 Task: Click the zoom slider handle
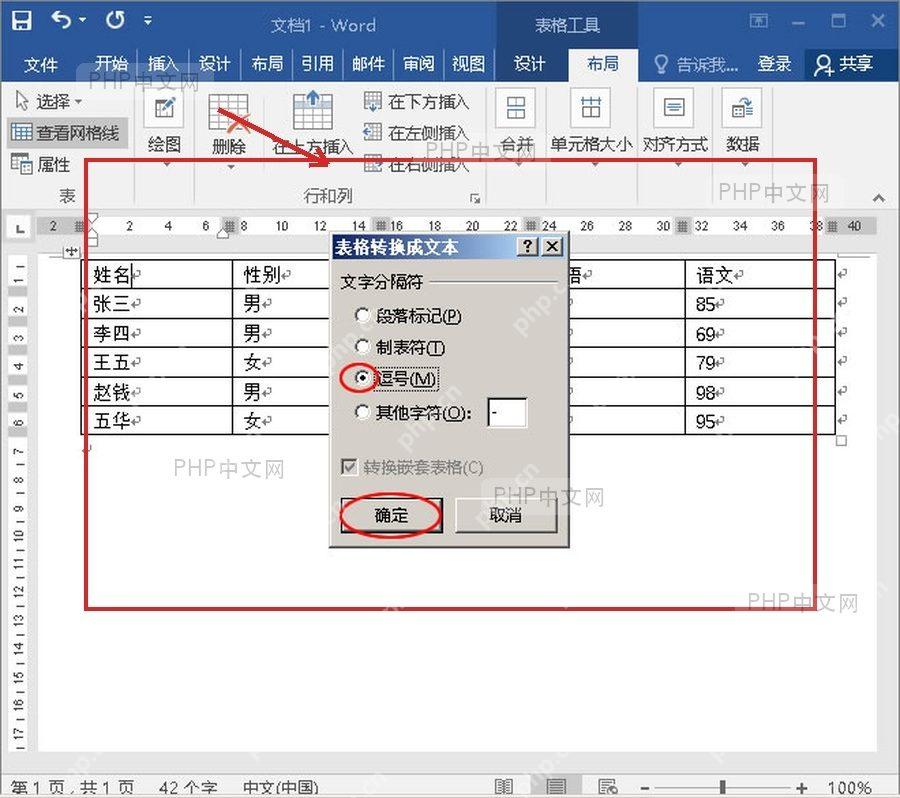723,787
